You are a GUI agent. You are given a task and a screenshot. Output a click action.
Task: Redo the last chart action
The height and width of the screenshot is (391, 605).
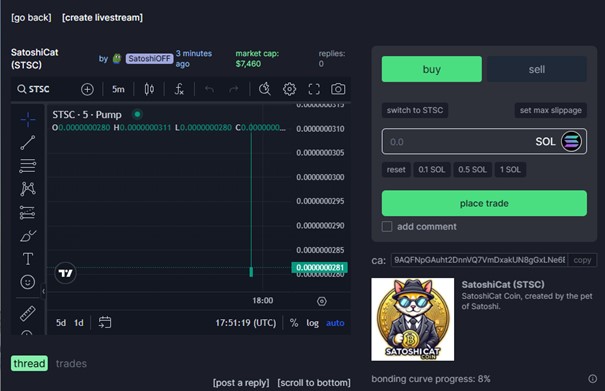pyautogui.click(x=234, y=89)
